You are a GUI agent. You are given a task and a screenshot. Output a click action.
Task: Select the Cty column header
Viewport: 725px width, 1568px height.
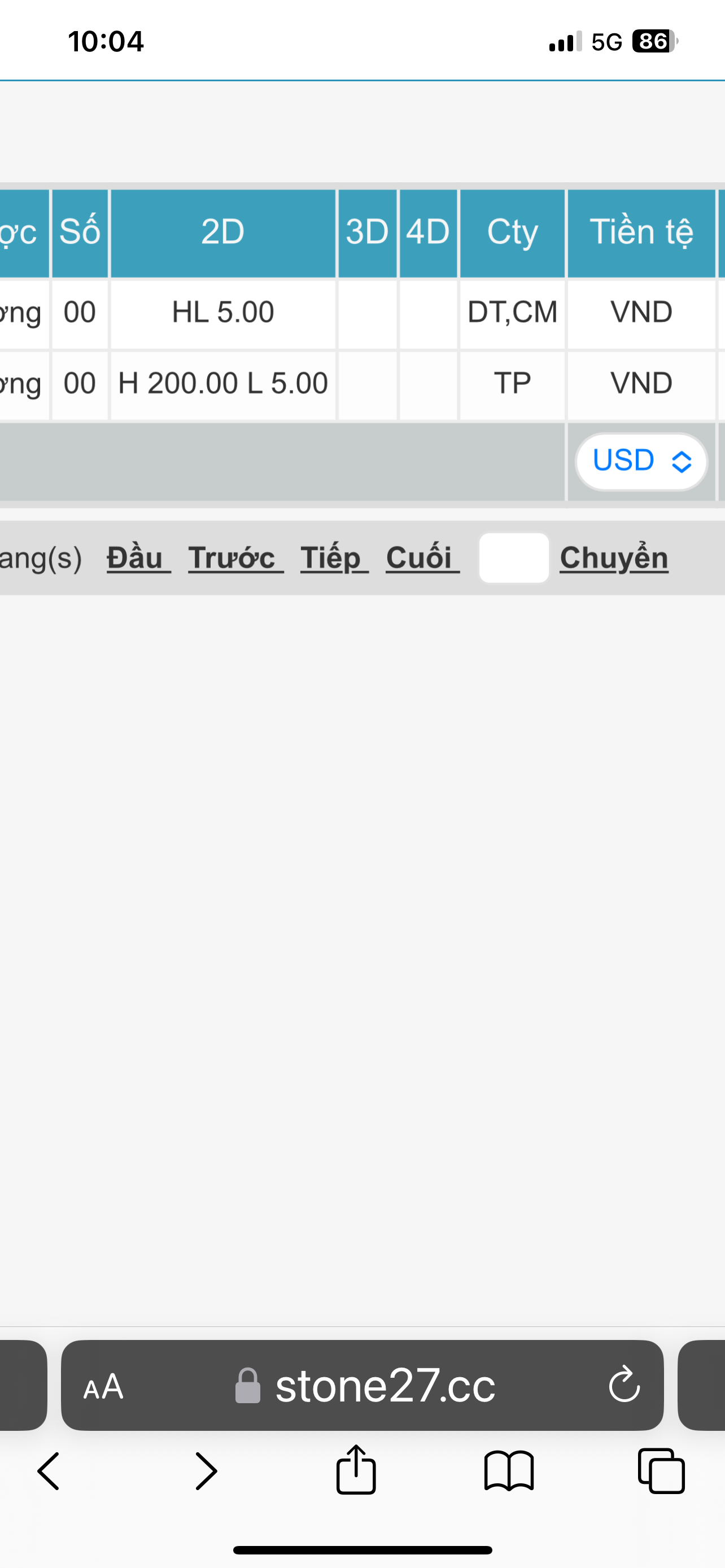(512, 233)
